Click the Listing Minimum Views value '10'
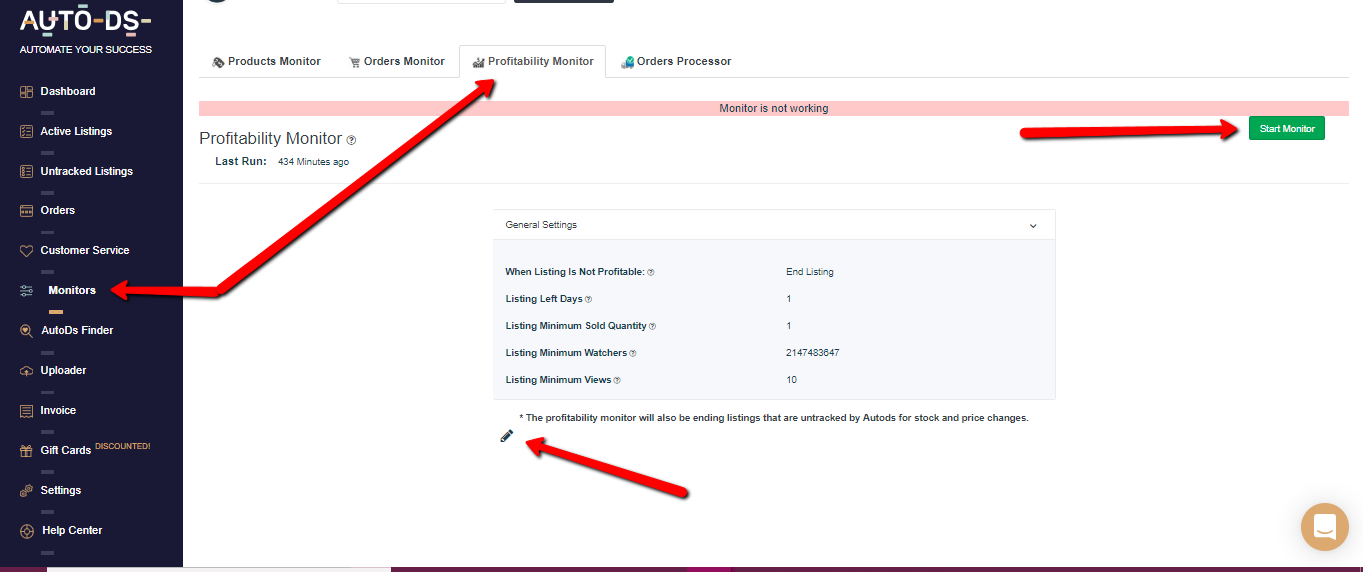Image resolution: width=1363 pixels, height=572 pixels. tap(792, 380)
